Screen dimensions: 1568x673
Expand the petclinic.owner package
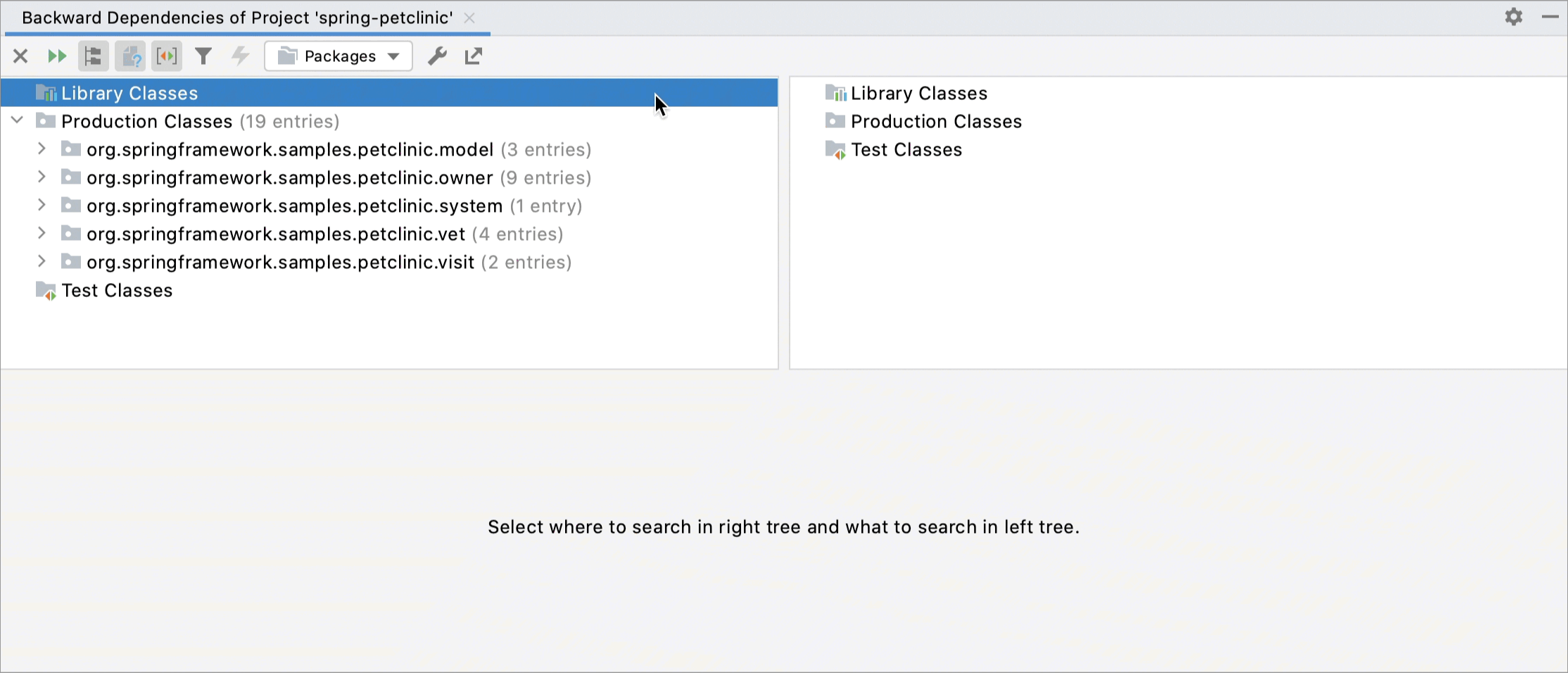point(42,177)
